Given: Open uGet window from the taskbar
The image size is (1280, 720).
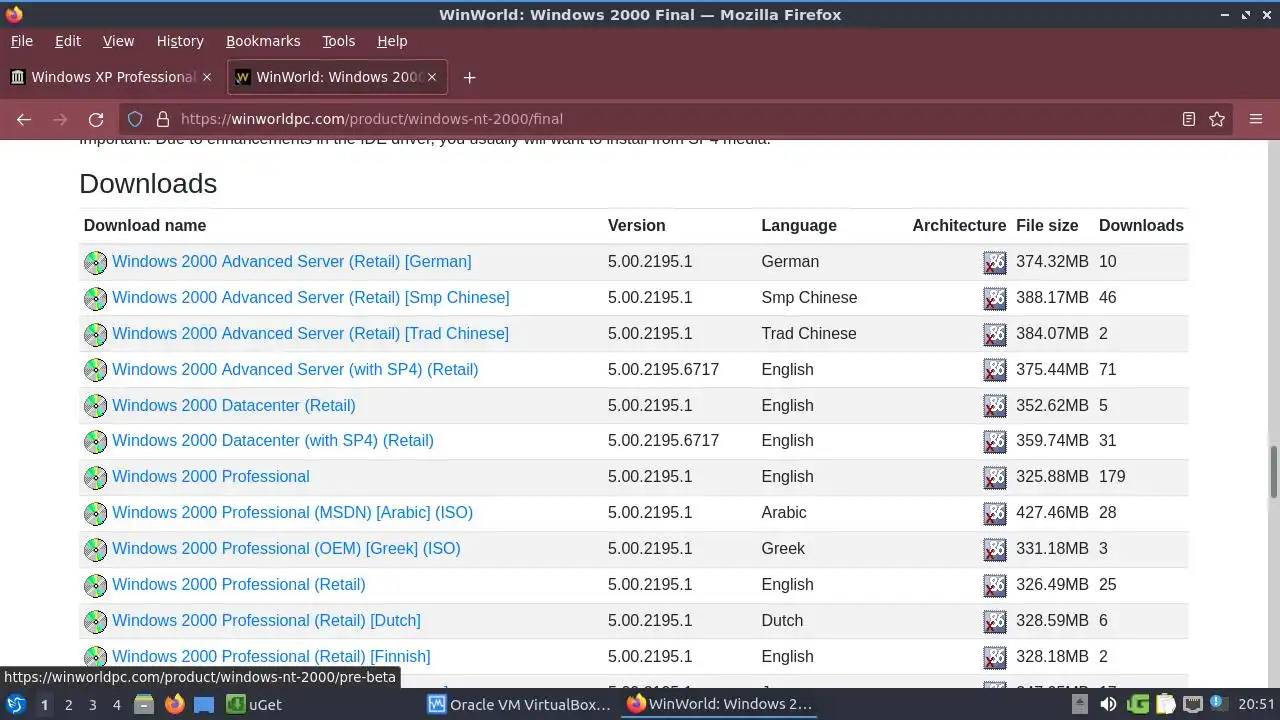Looking at the screenshot, I should point(254,704).
